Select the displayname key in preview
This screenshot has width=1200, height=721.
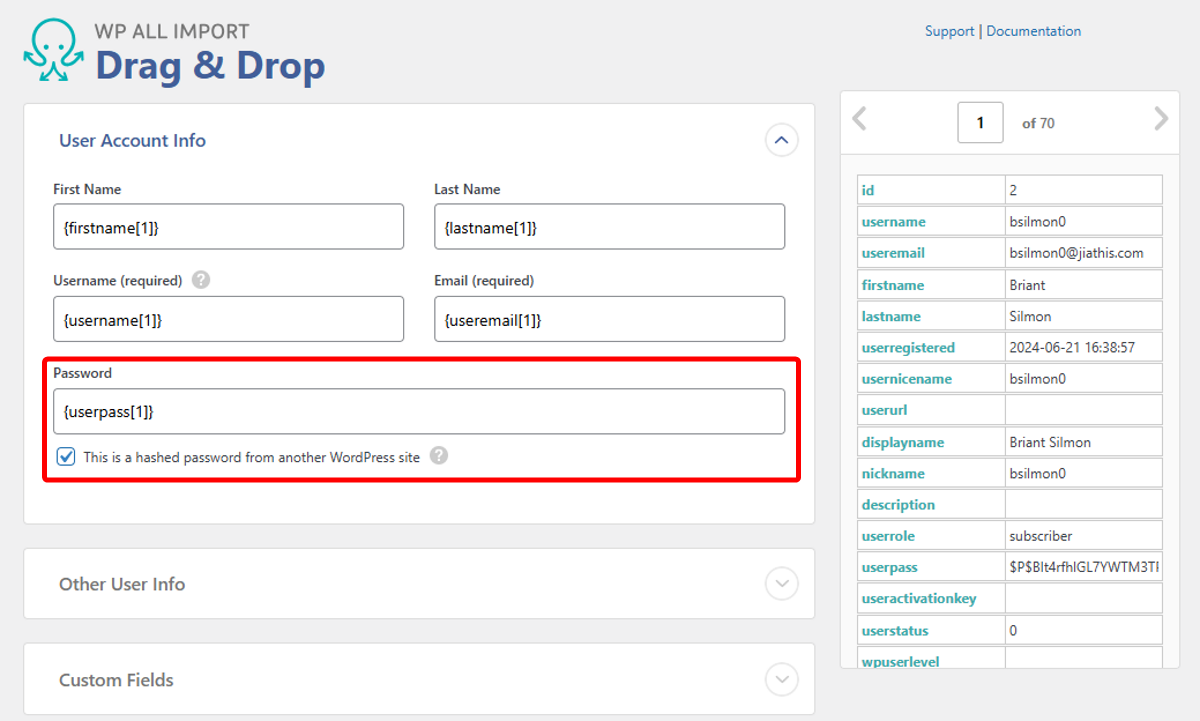(x=903, y=442)
